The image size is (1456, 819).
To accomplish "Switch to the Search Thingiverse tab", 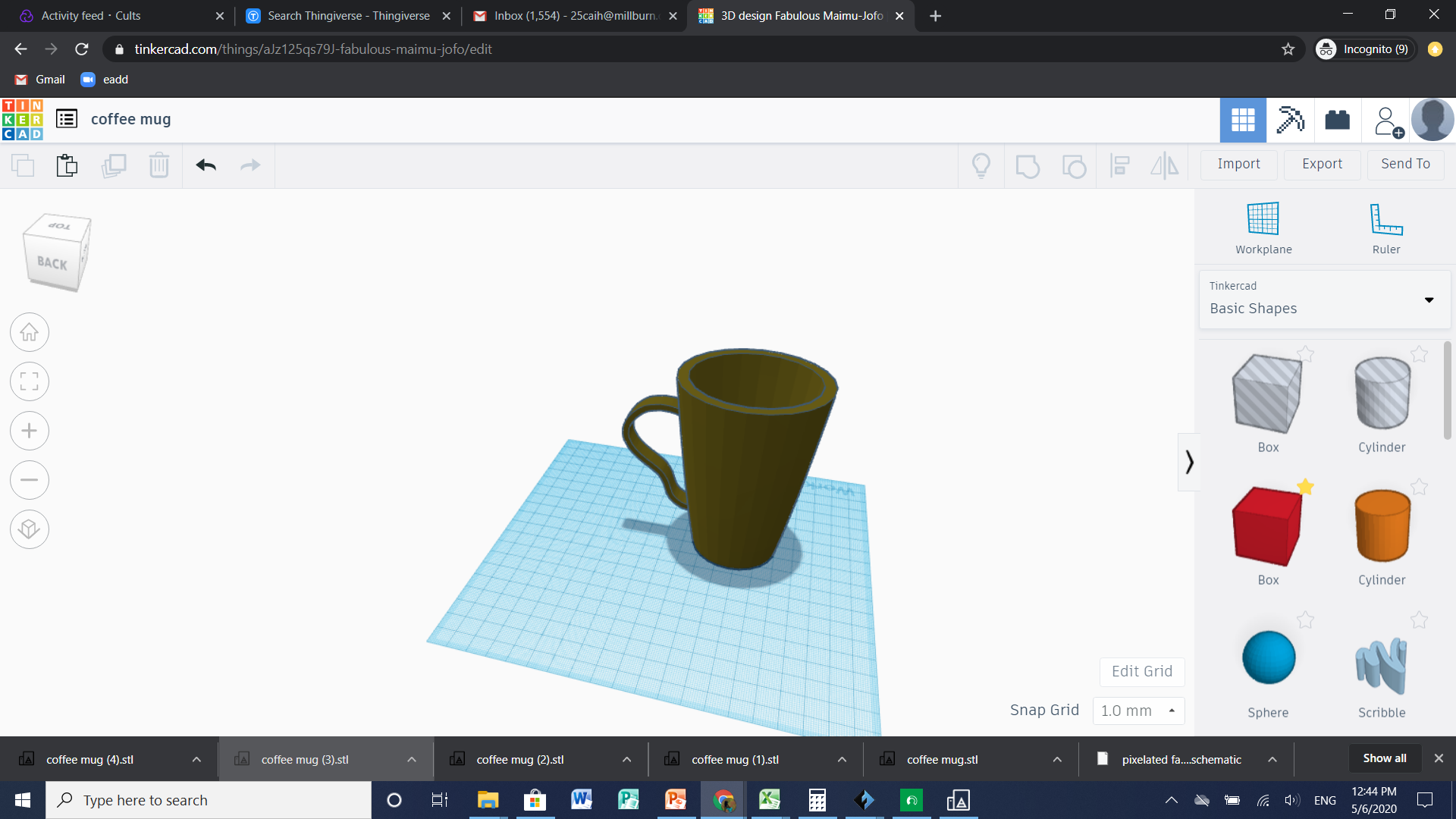I will pyautogui.click(x=348, y=16).
